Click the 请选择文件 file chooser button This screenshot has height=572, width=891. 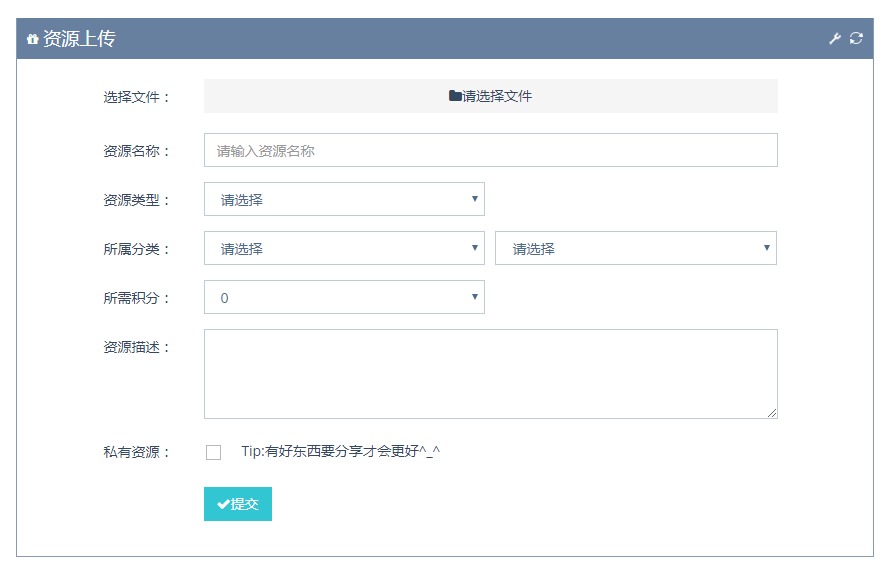pyautogui.click(x=491, y=96)
